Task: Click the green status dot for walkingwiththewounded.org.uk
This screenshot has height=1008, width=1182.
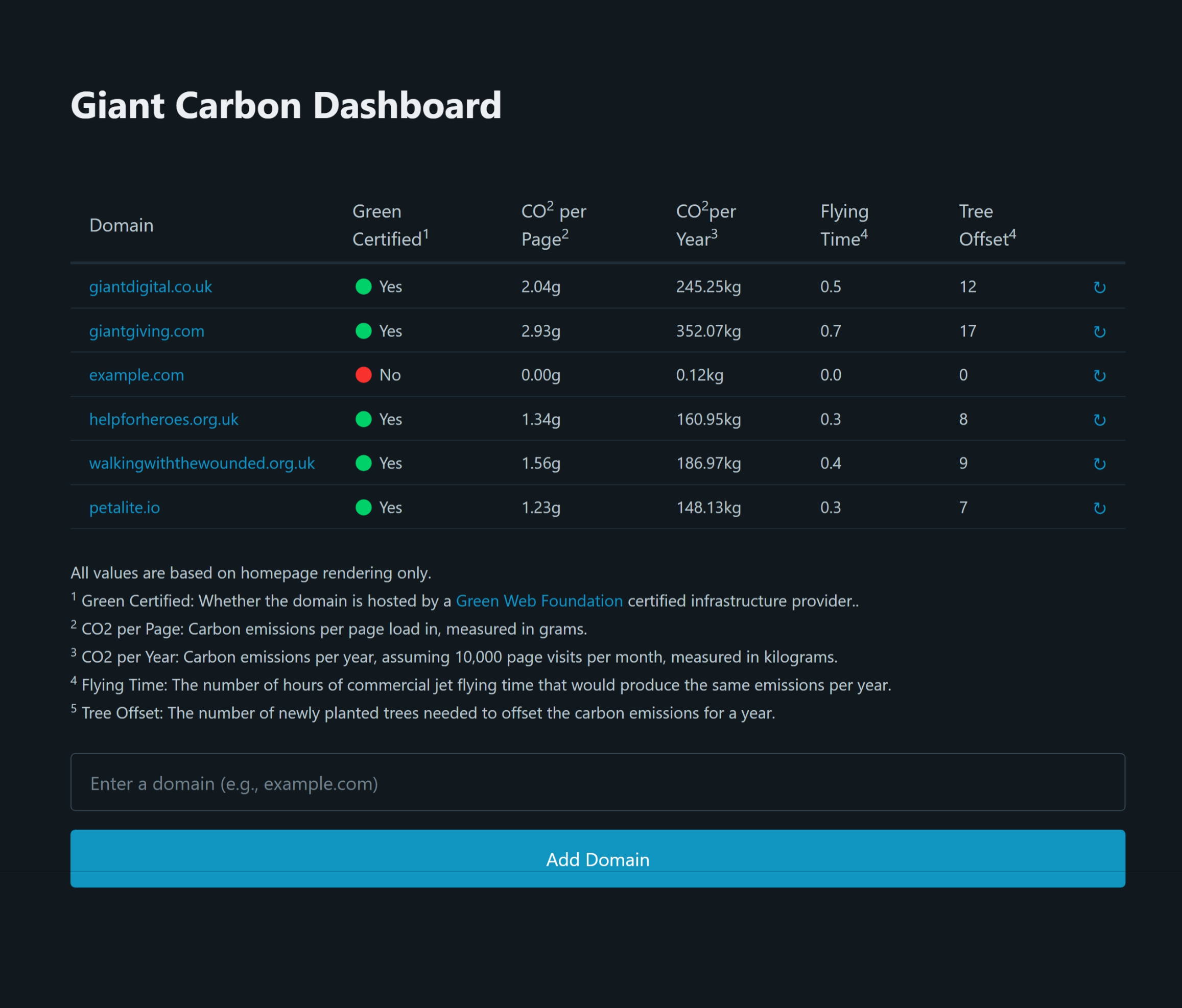Action: 363,463
